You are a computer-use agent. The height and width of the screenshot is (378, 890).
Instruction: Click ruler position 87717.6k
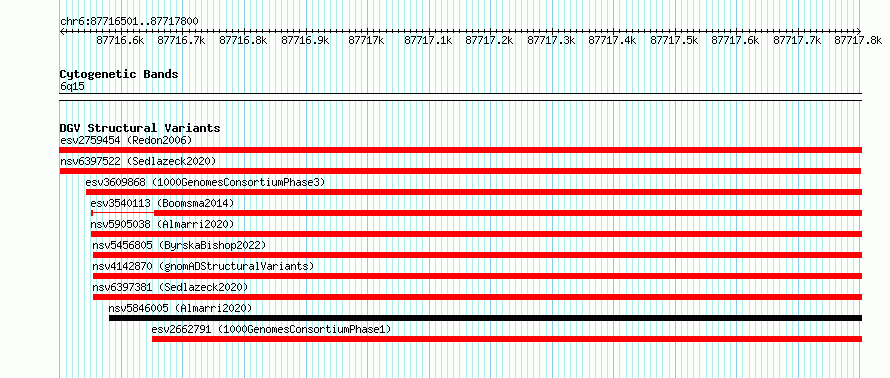(736, 40)
